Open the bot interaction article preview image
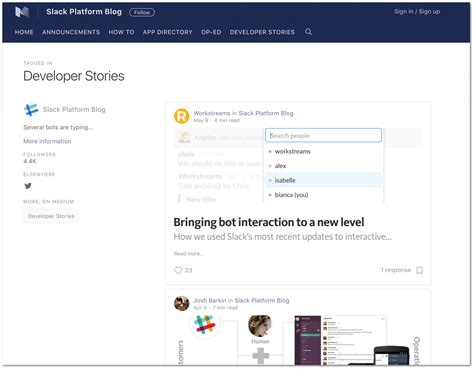The height and width of the screenshot is (369, 474). point(298,165)
